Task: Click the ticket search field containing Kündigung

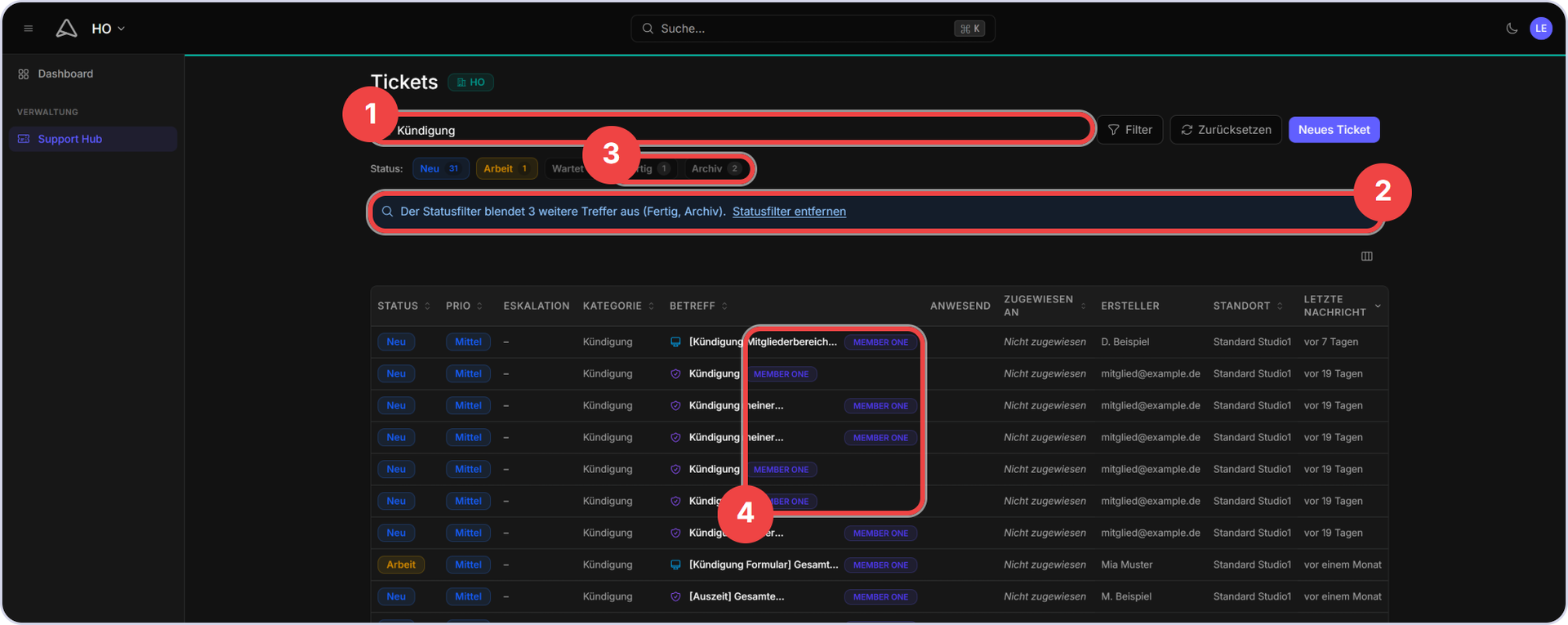Action: pos(731,131)
